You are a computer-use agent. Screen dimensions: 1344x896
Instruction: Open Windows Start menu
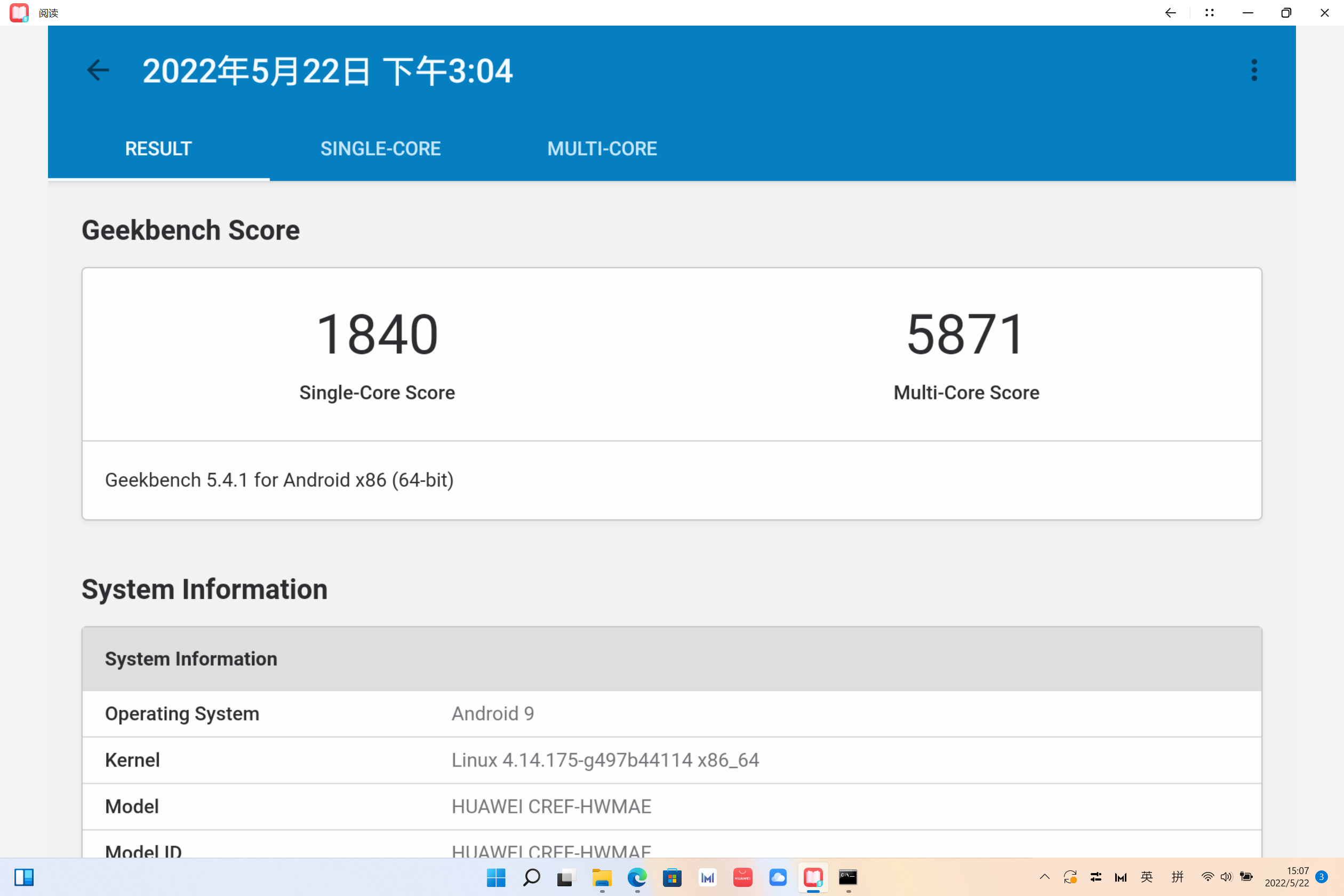coord(496,877)
